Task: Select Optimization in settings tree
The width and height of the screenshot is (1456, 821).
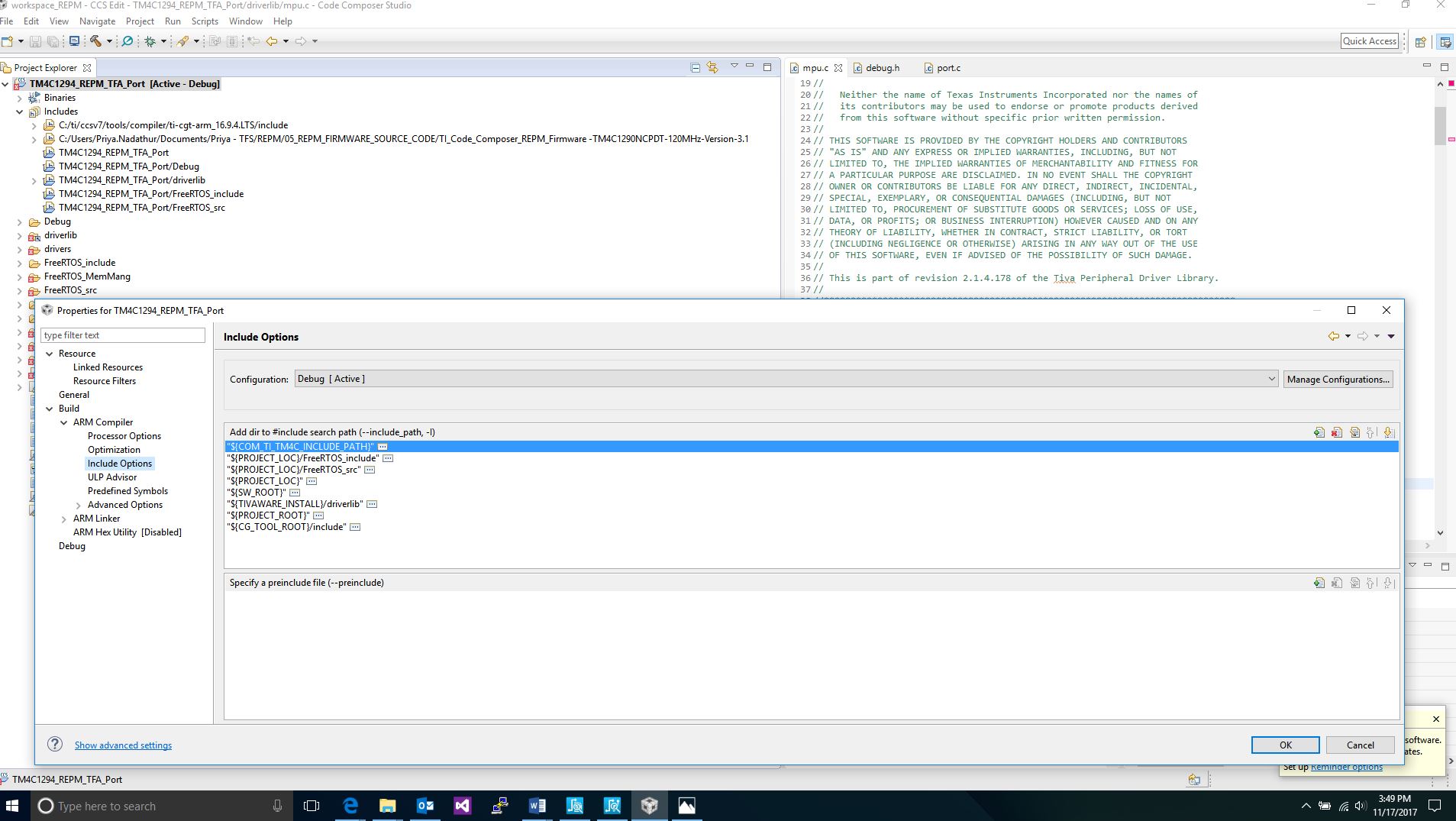Action: [114, 450]
